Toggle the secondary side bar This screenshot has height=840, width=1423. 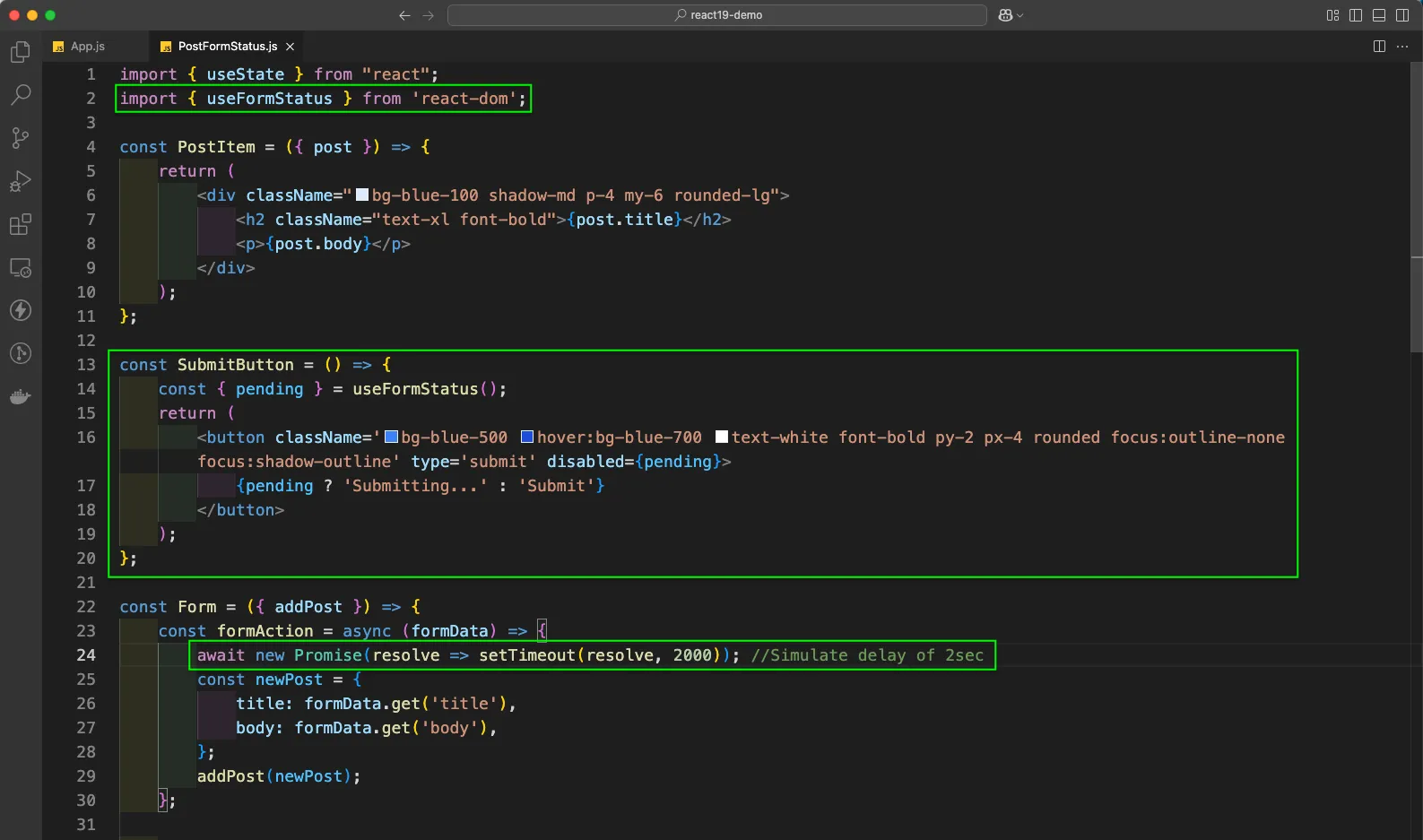click(1402, 15)
